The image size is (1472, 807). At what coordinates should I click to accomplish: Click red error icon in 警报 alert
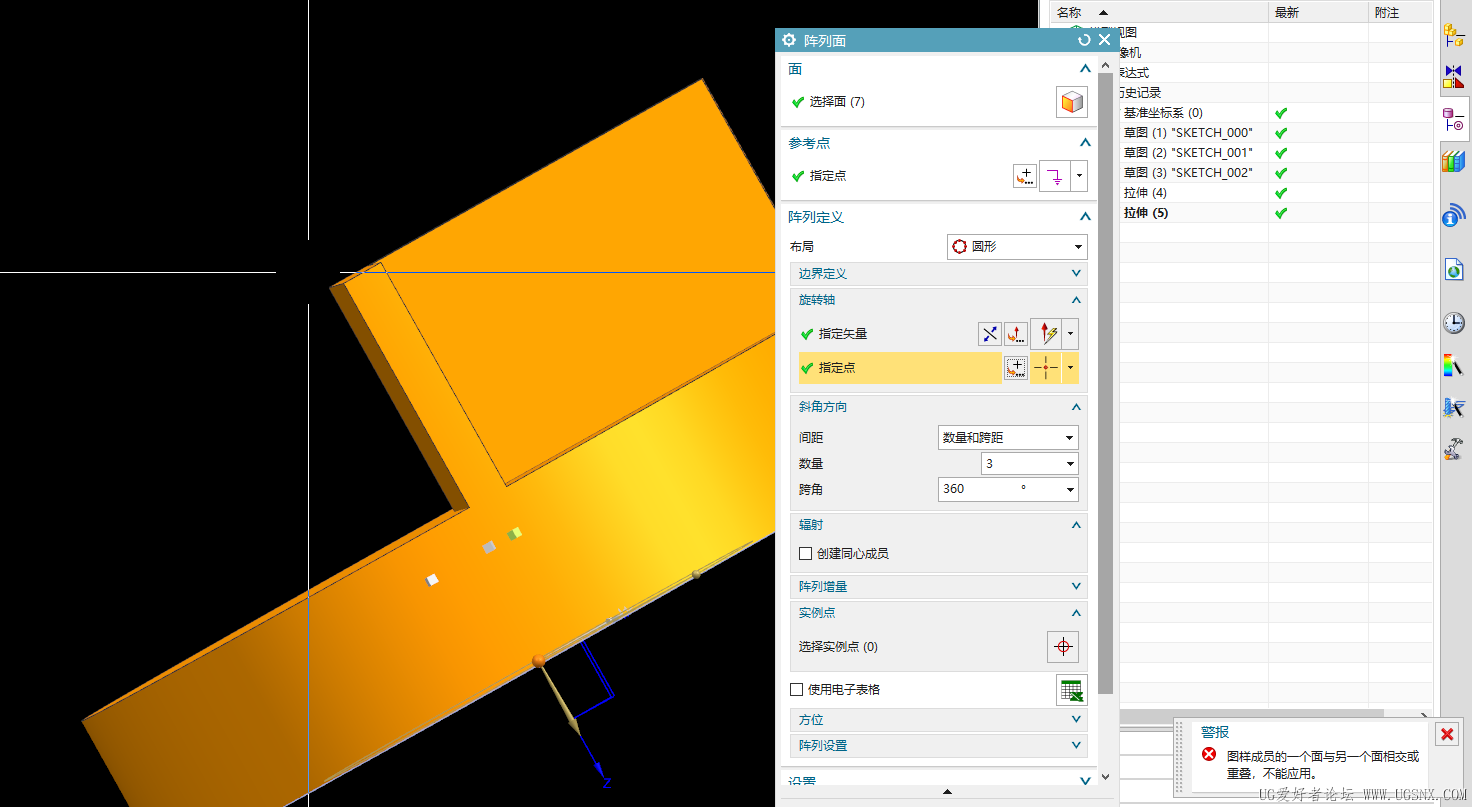click(1209, 755)
